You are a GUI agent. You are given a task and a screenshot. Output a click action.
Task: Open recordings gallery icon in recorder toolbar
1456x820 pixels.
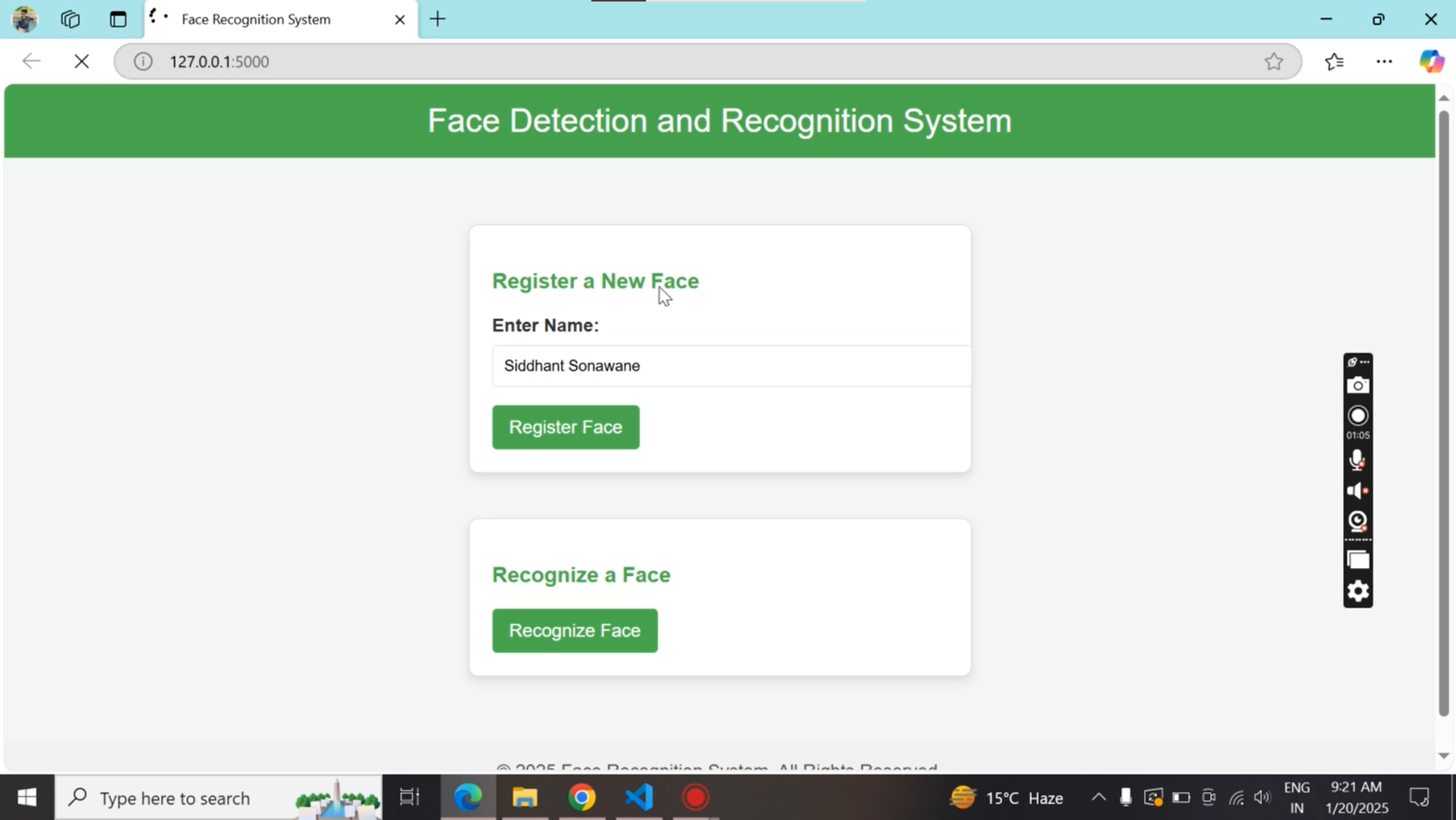[x=1357, y=560]
